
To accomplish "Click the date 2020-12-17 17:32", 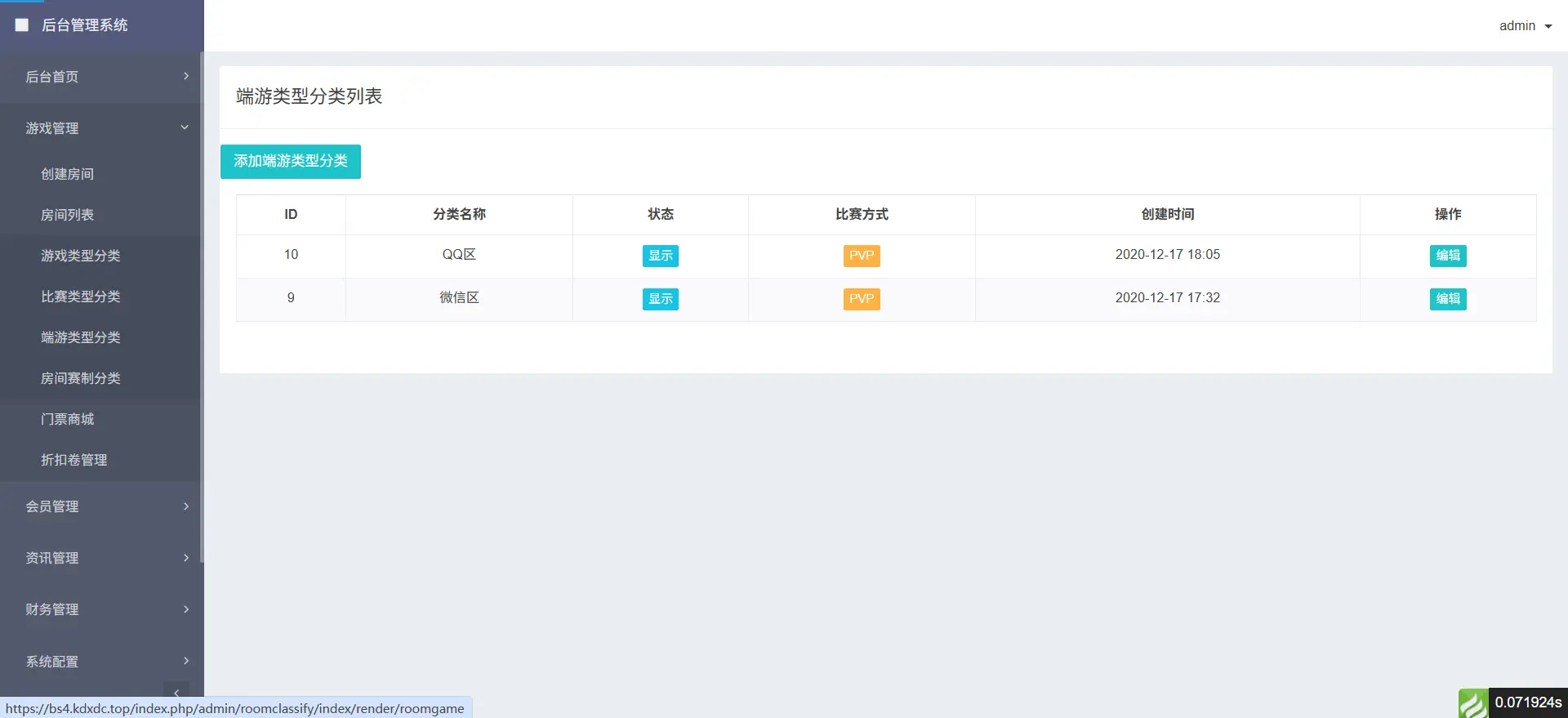I will [x=1168, y=298].
